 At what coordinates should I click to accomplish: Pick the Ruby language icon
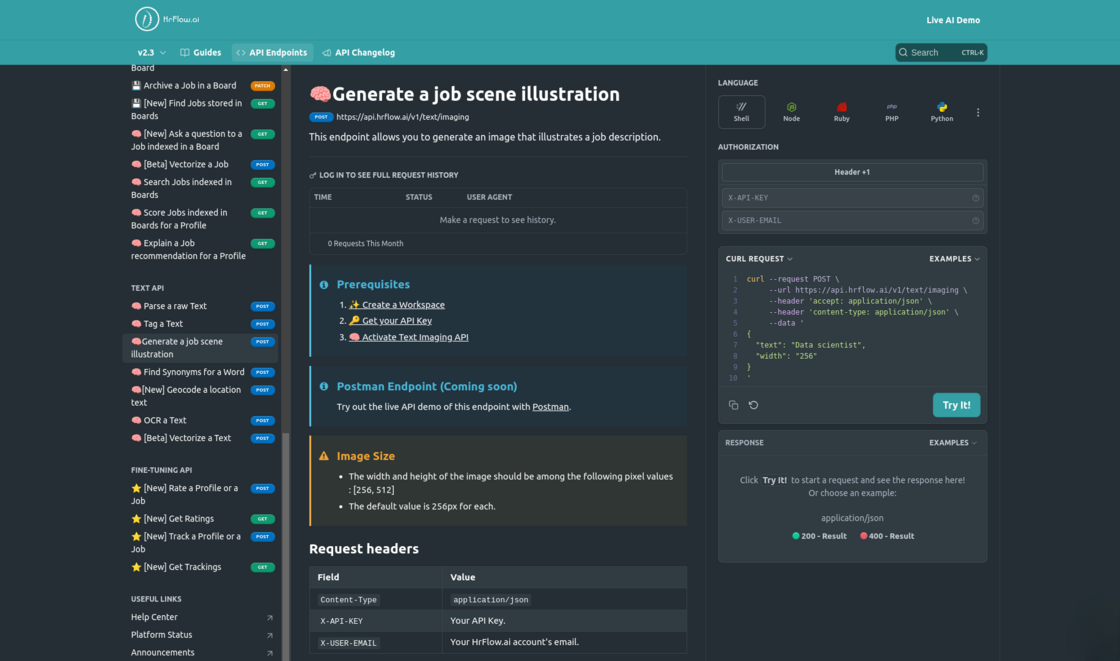pos(841,111)
